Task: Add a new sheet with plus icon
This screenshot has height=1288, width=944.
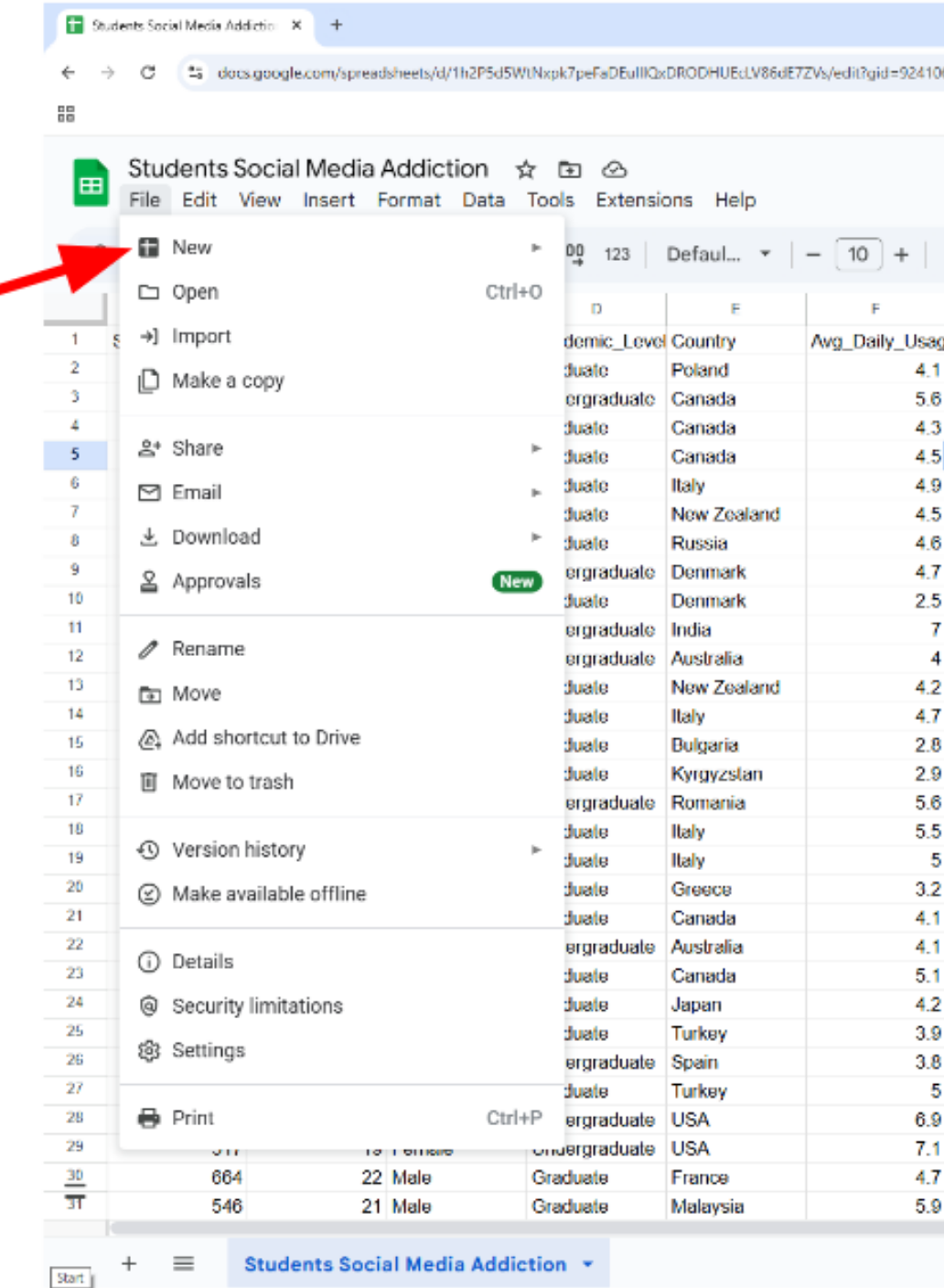Action: (129, 1263)
